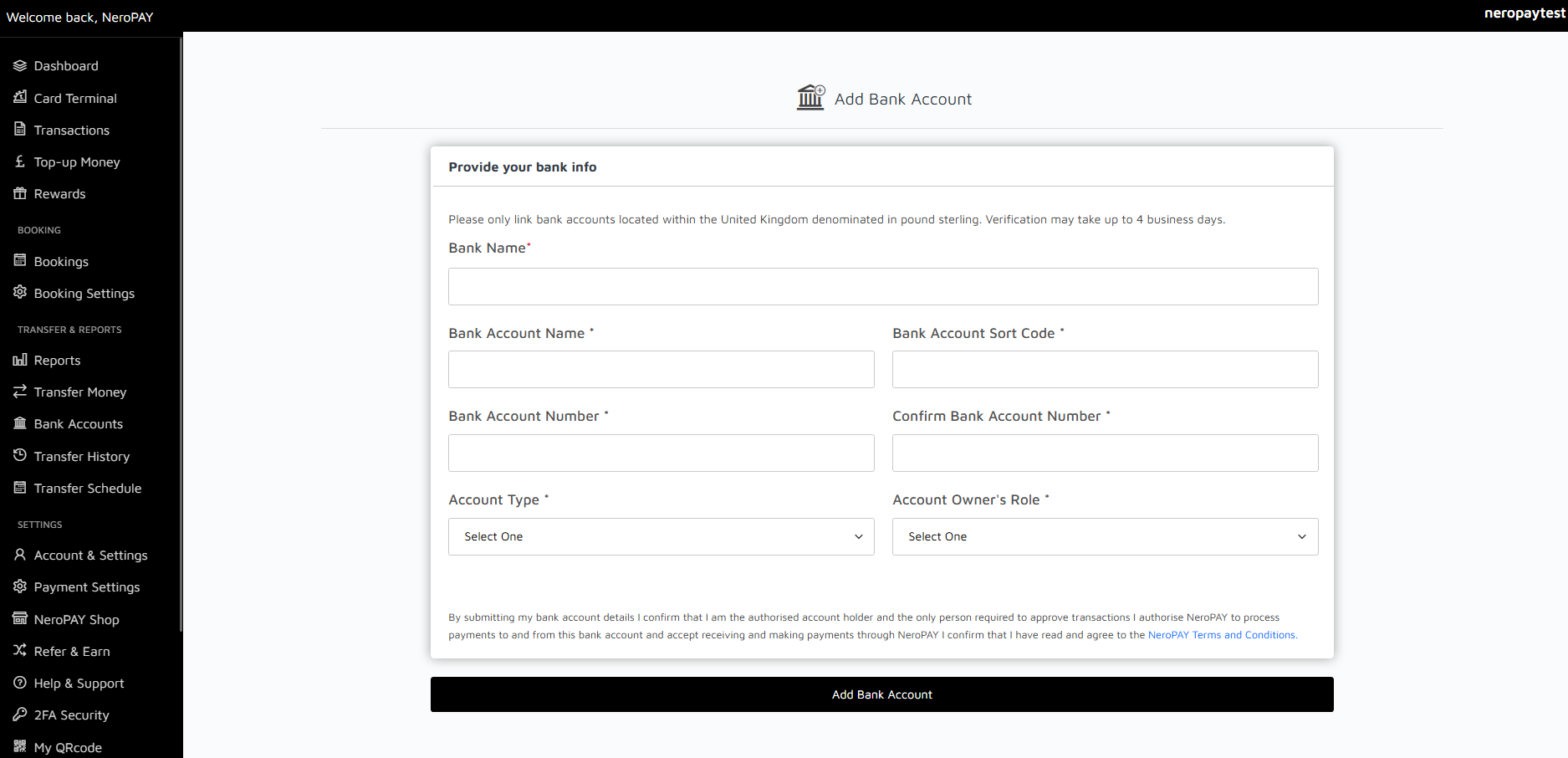
Task: Click the Dashboard layers icon in sidebar
Action: tap(20, 65)
